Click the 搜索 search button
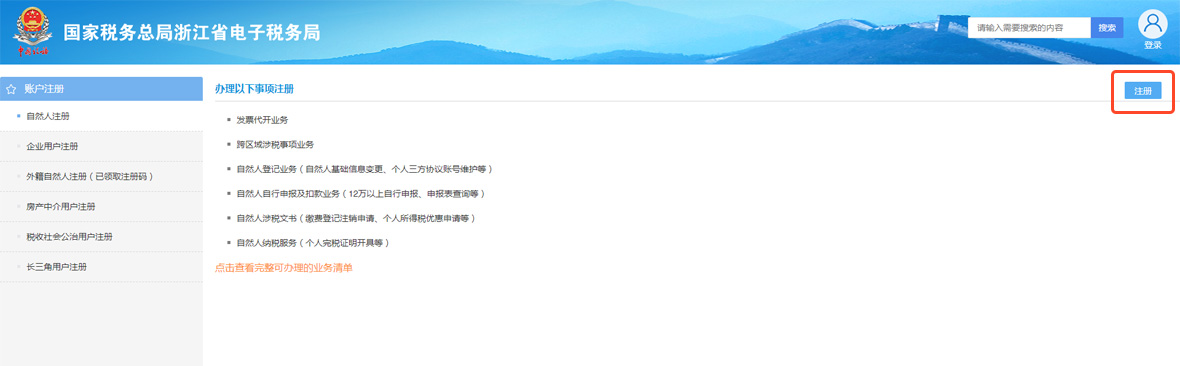Image resolution: width=1180 pixels, height=366 pixels. pyautogui.click(x=1107, y=28)
